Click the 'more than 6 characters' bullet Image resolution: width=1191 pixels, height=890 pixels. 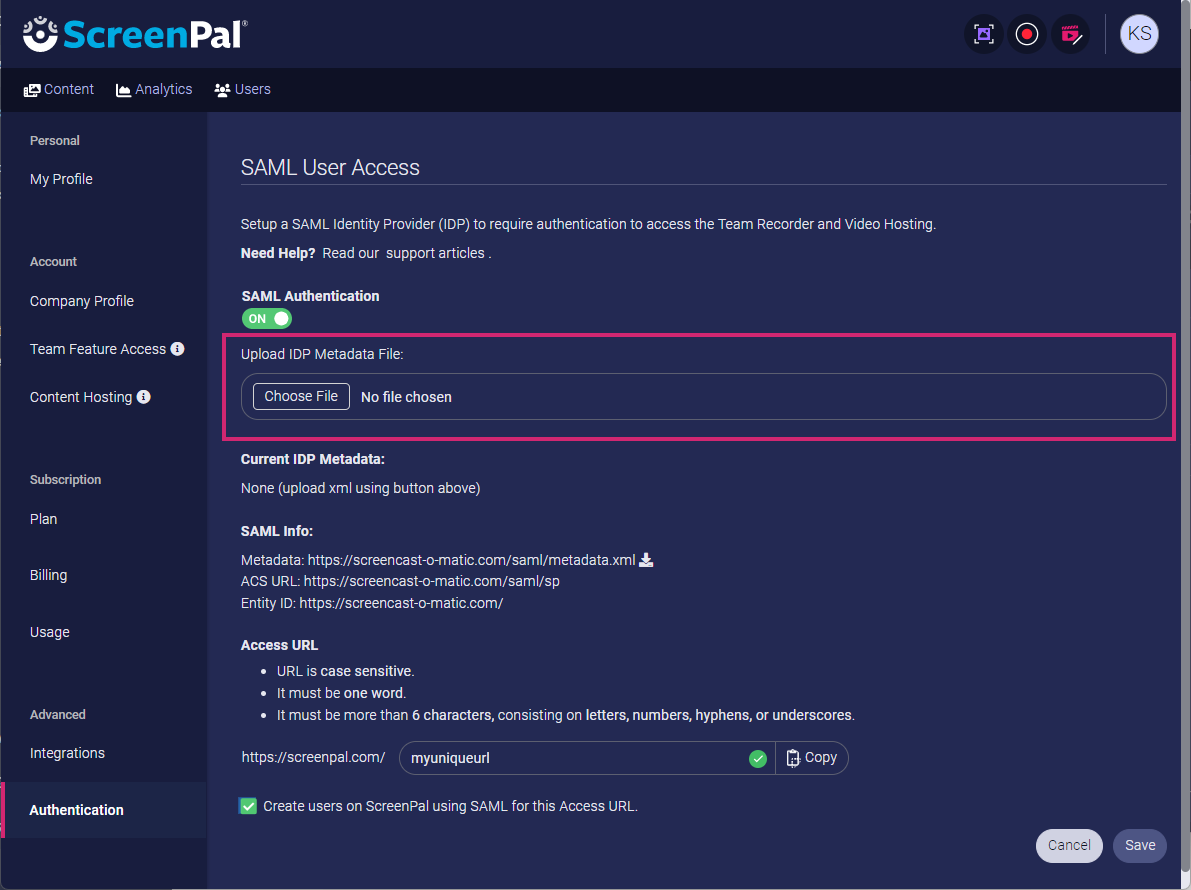566,715
